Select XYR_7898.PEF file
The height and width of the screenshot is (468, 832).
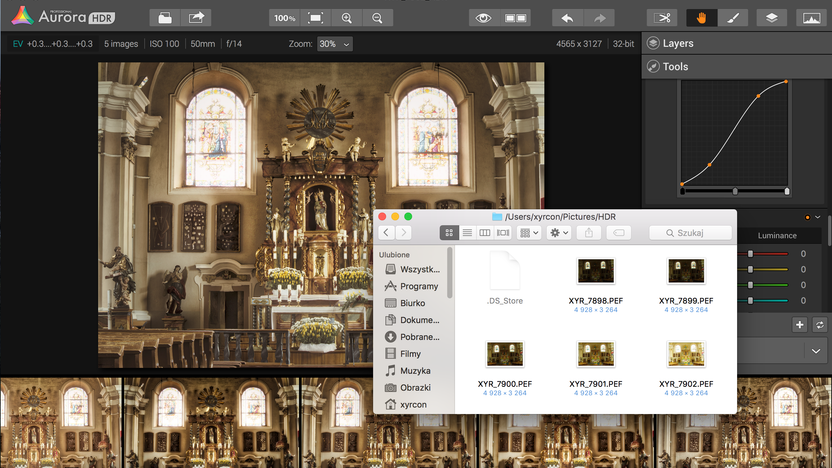tap(595, 284)
